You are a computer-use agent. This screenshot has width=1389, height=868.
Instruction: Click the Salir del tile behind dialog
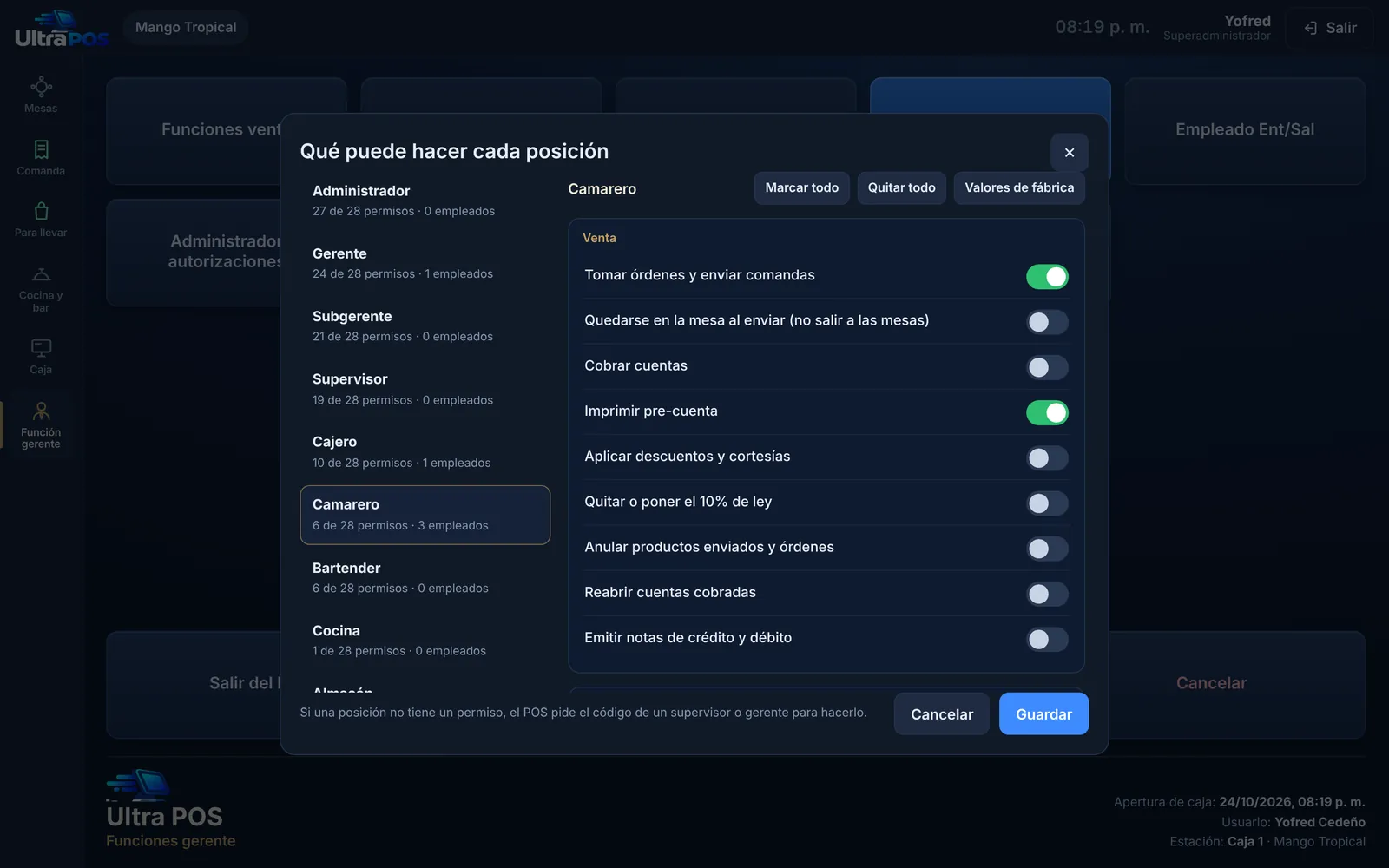point(194,684)
